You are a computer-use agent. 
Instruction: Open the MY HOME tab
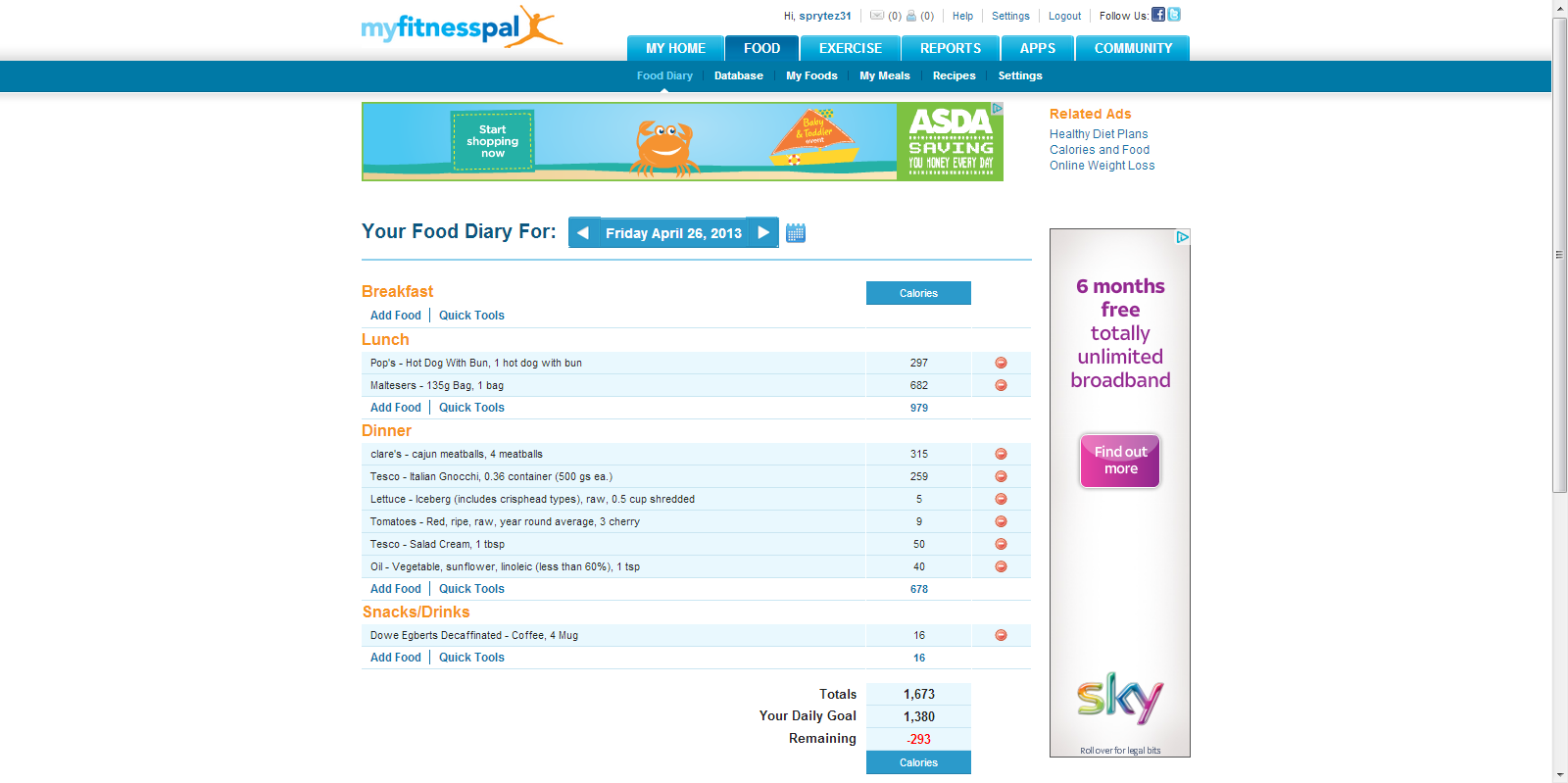675,48
